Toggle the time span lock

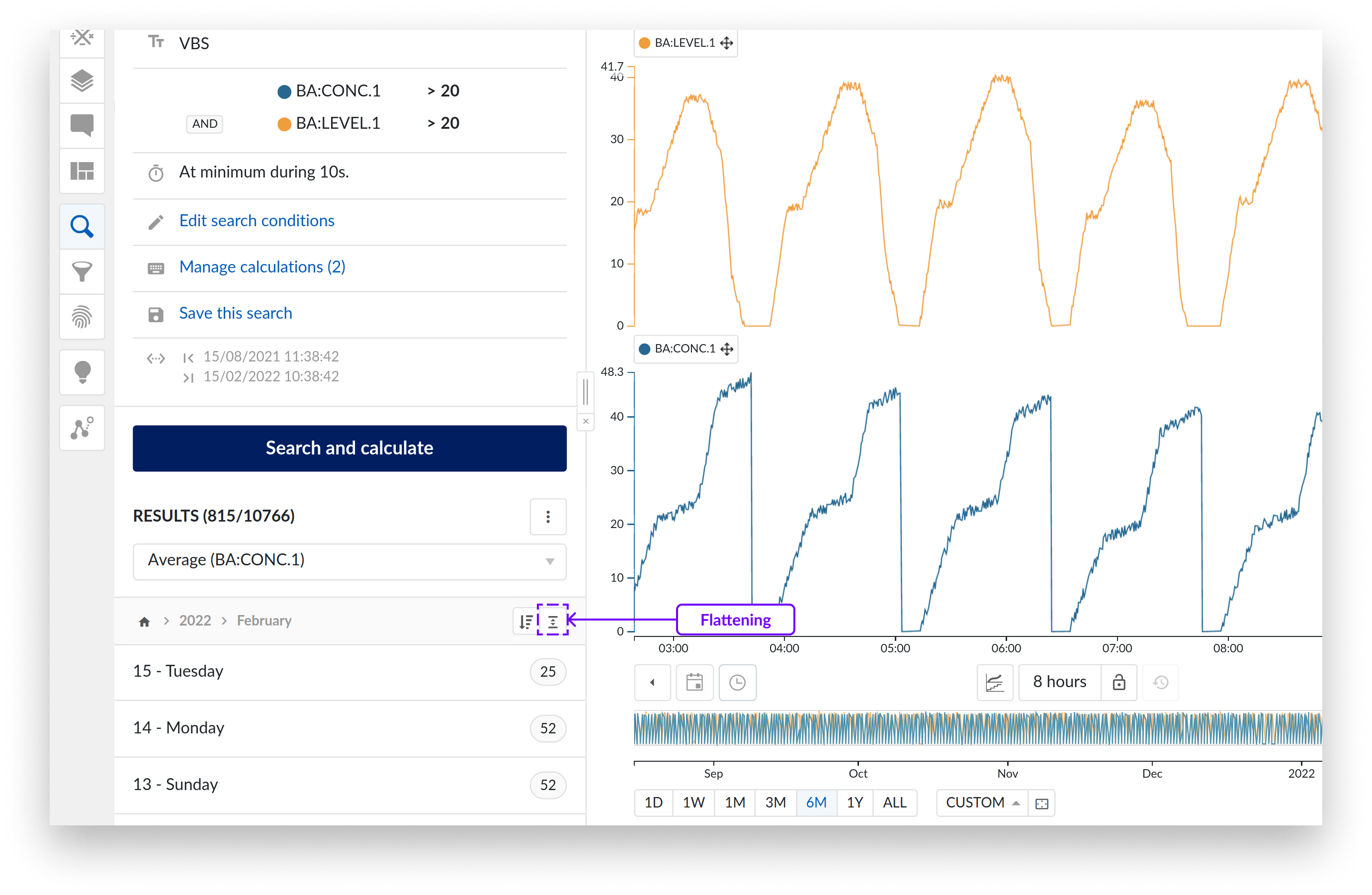click(1118, 682)
